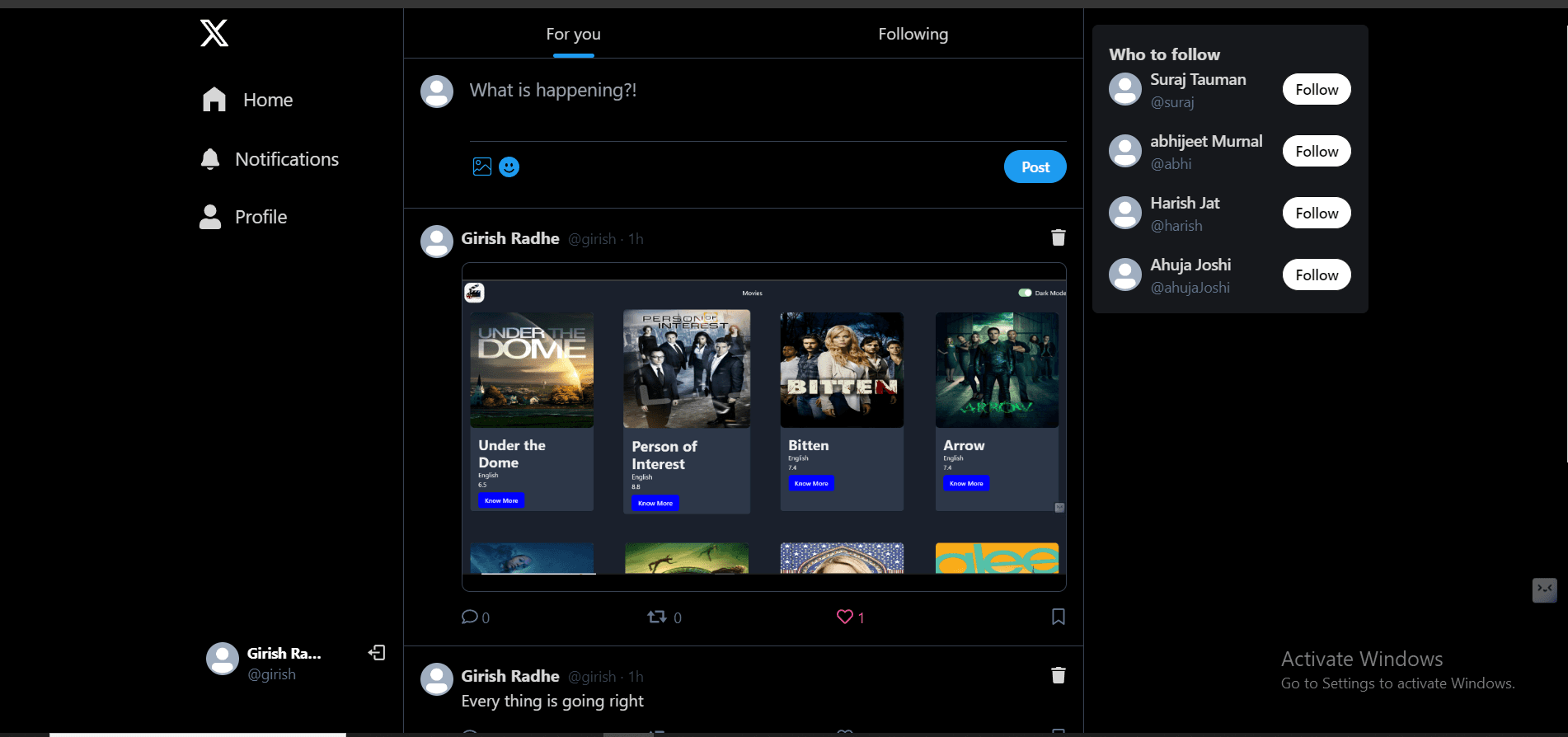Open Girish Radhe name on the movie post
The width and height of the screenshot is (1568, 737).
pos(510,238)
